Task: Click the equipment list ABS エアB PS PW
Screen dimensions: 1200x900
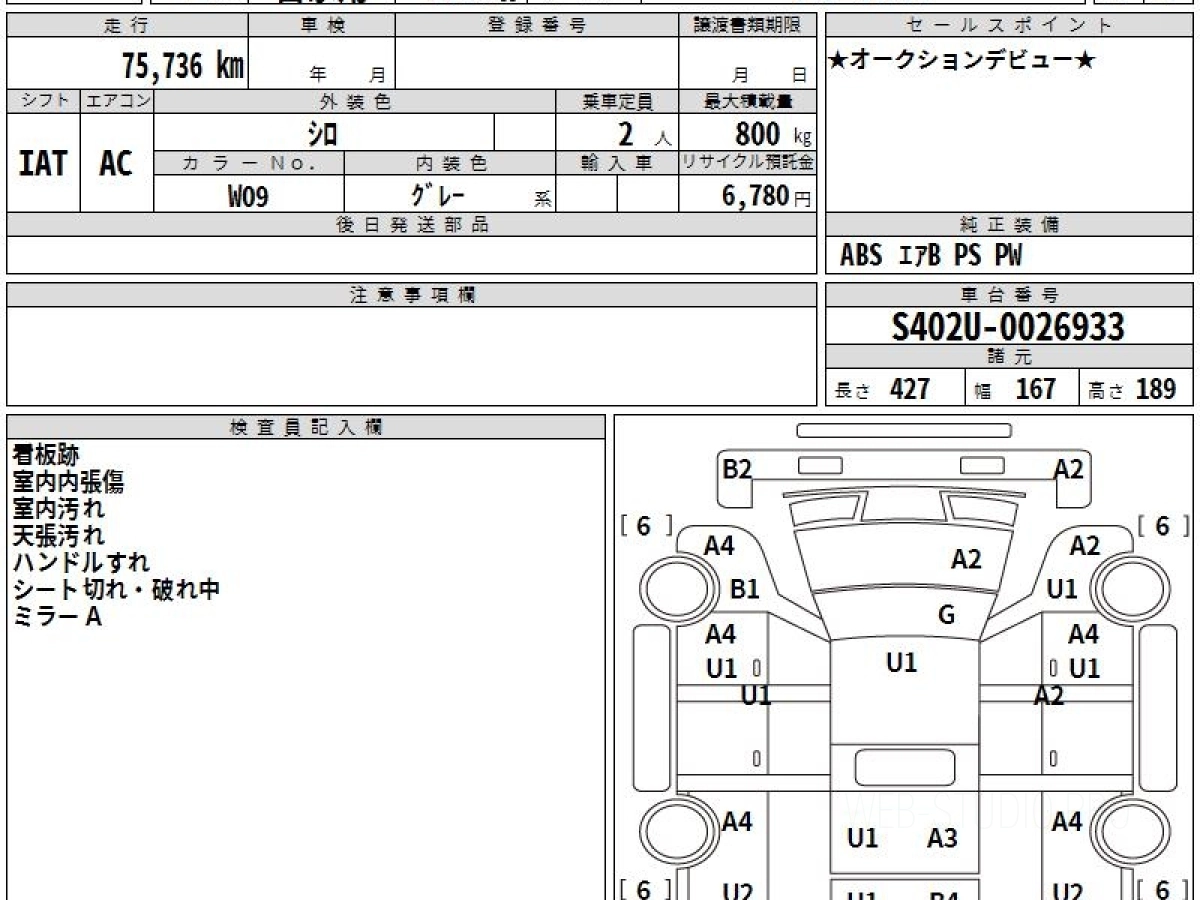Action: click(931, 256)
